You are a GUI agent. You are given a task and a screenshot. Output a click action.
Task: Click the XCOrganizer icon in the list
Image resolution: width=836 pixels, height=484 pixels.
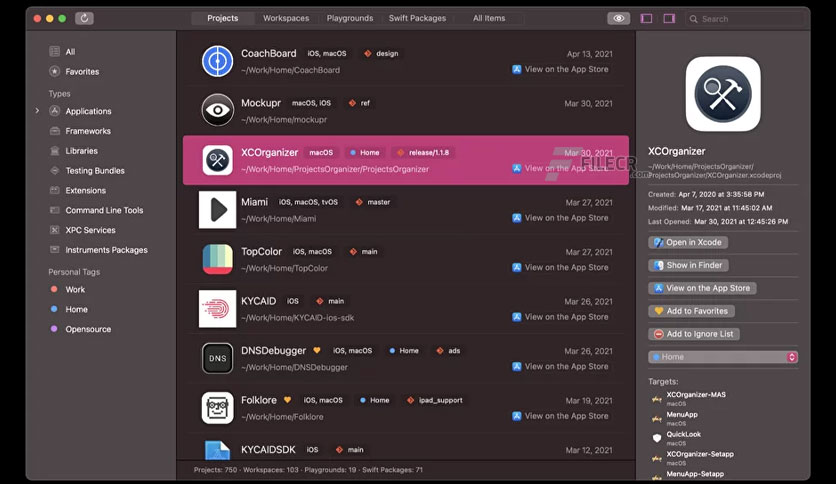(218, 160)
